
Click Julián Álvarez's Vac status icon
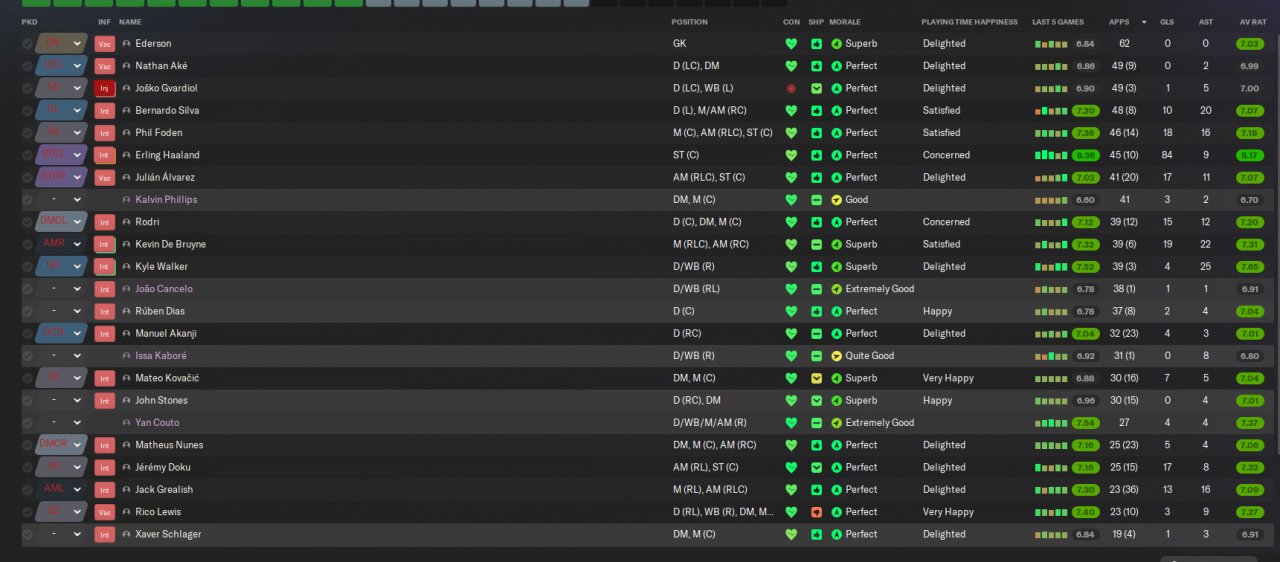point(105,177)
